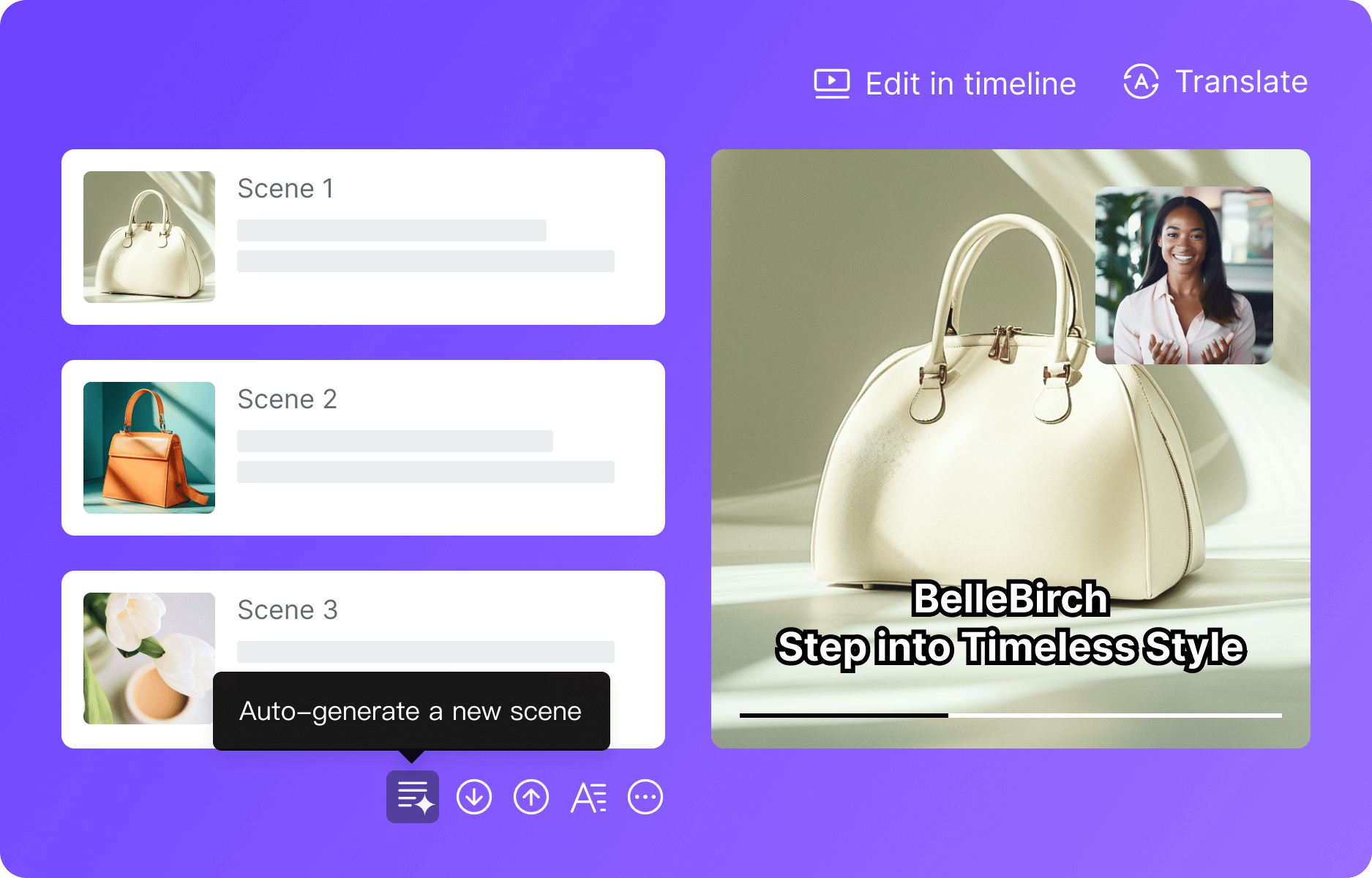
Task: Click the move scene down arrow icon
Action: coord(474,797)
